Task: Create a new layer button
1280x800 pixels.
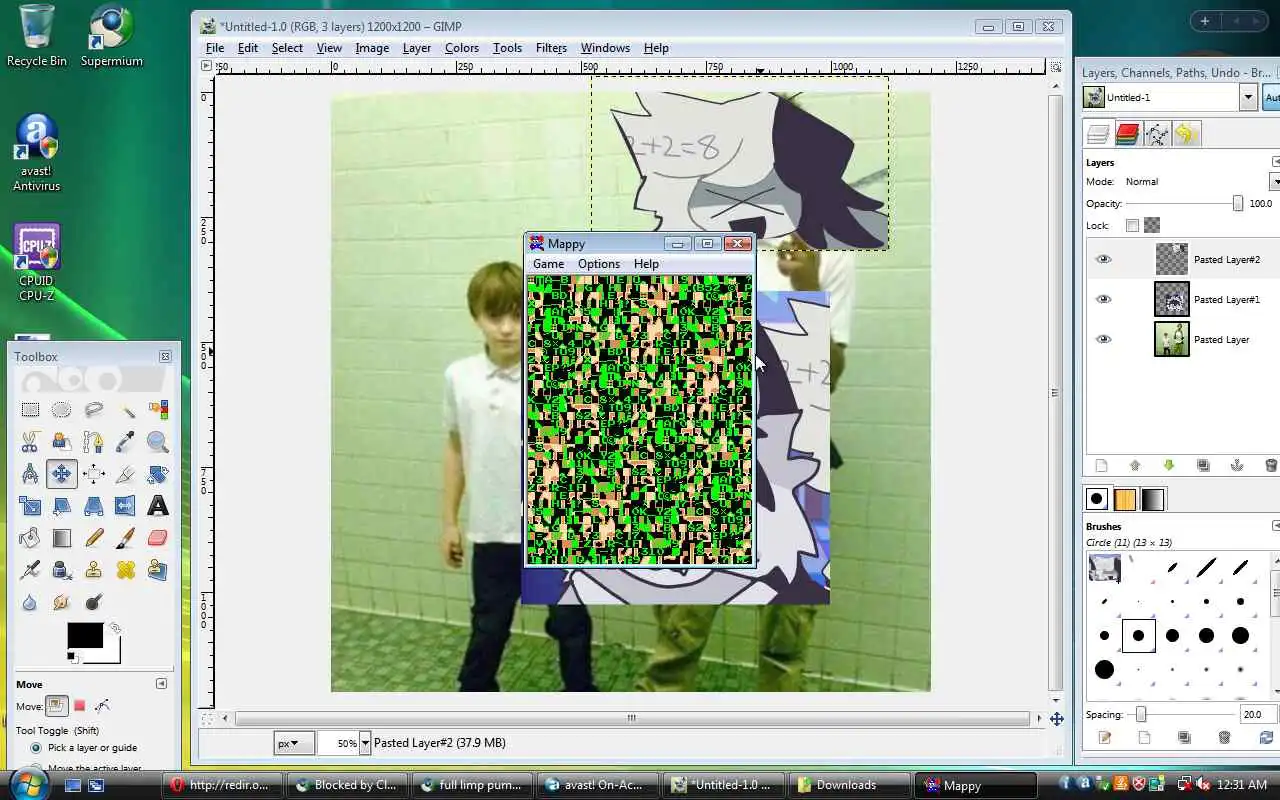Action: click(x=1101, y=466)
